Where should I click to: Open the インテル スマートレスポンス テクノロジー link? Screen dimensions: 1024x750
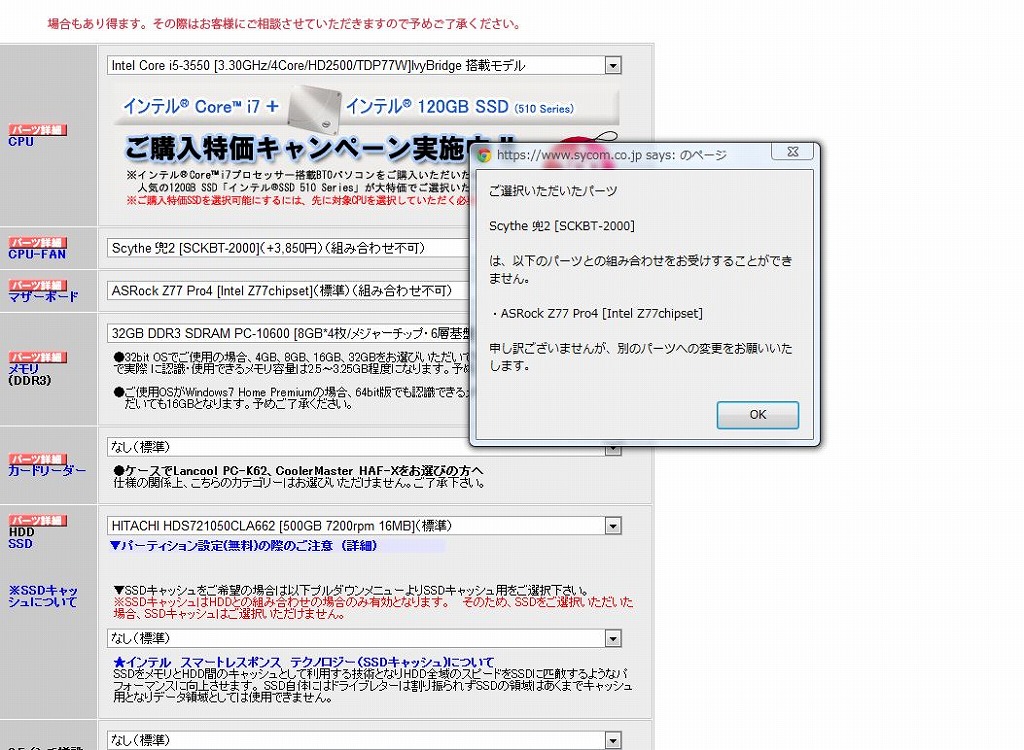[304, 662]
